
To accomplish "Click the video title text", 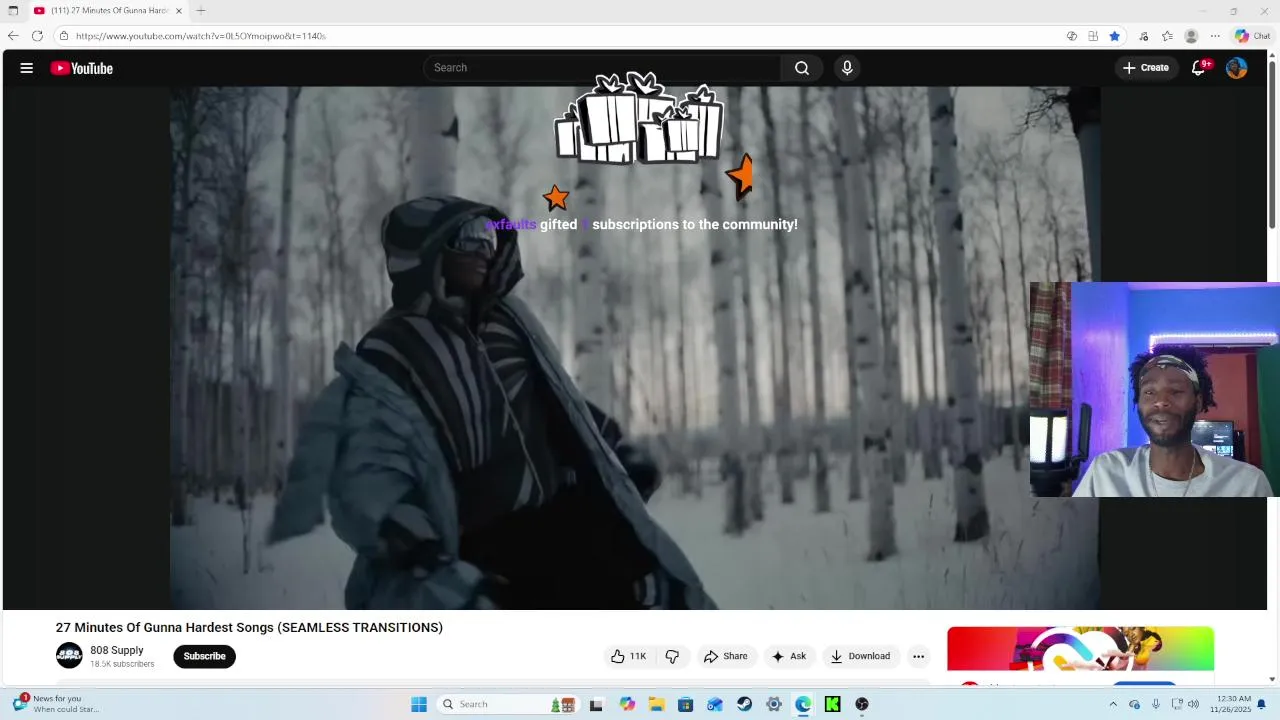I will [249, 627].
